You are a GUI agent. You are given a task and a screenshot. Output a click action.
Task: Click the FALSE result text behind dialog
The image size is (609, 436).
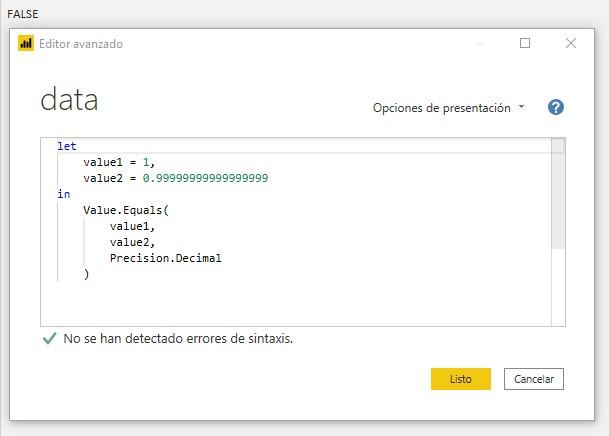coord(22,14)
